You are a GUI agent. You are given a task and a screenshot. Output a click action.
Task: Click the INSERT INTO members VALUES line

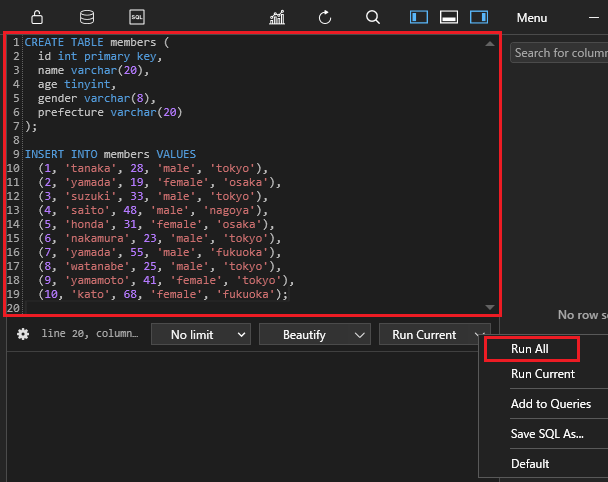pyautogui.click(x=110, y=154)
